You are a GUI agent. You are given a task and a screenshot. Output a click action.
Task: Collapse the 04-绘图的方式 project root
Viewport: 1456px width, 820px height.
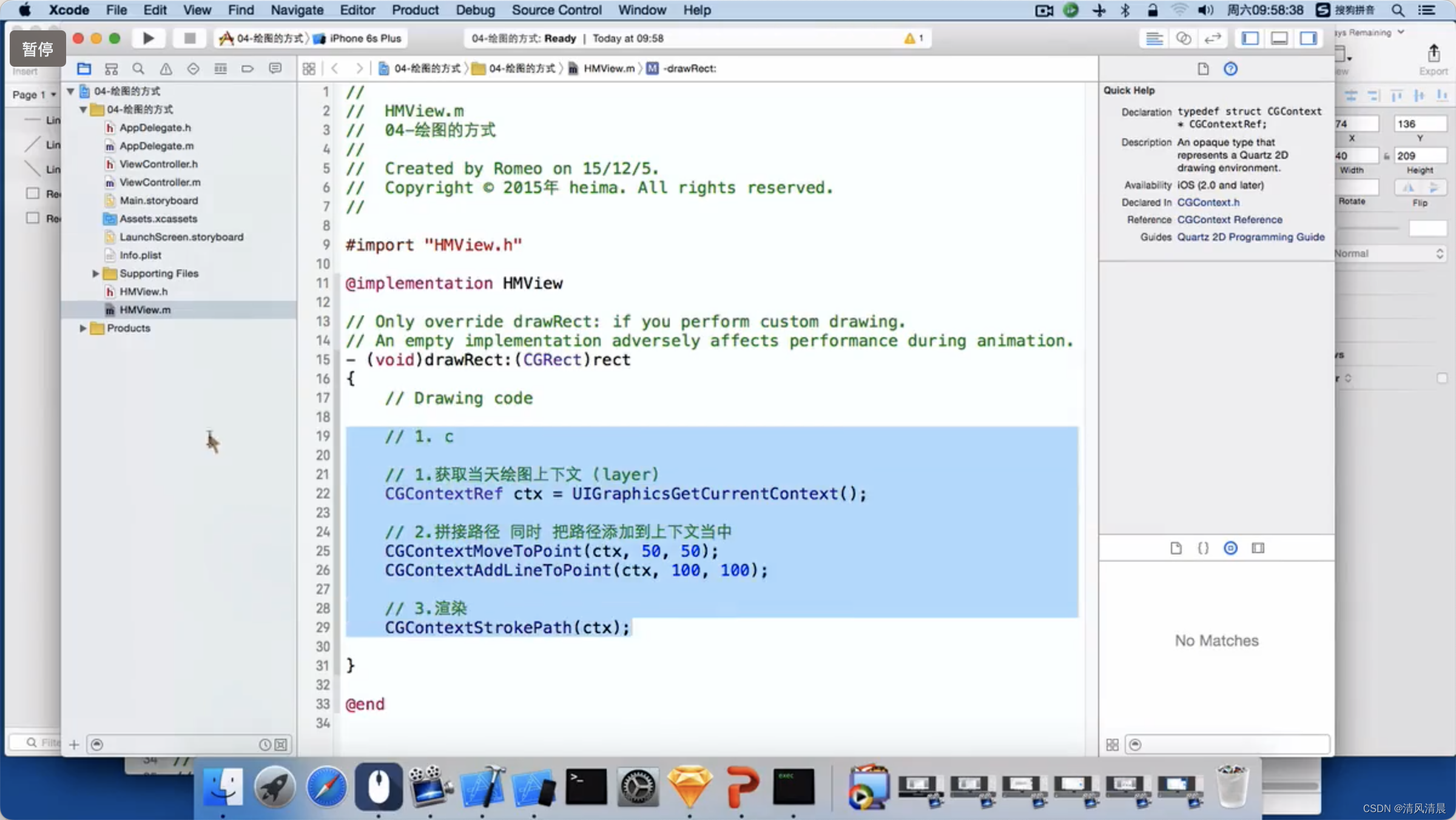click(70, 91)
